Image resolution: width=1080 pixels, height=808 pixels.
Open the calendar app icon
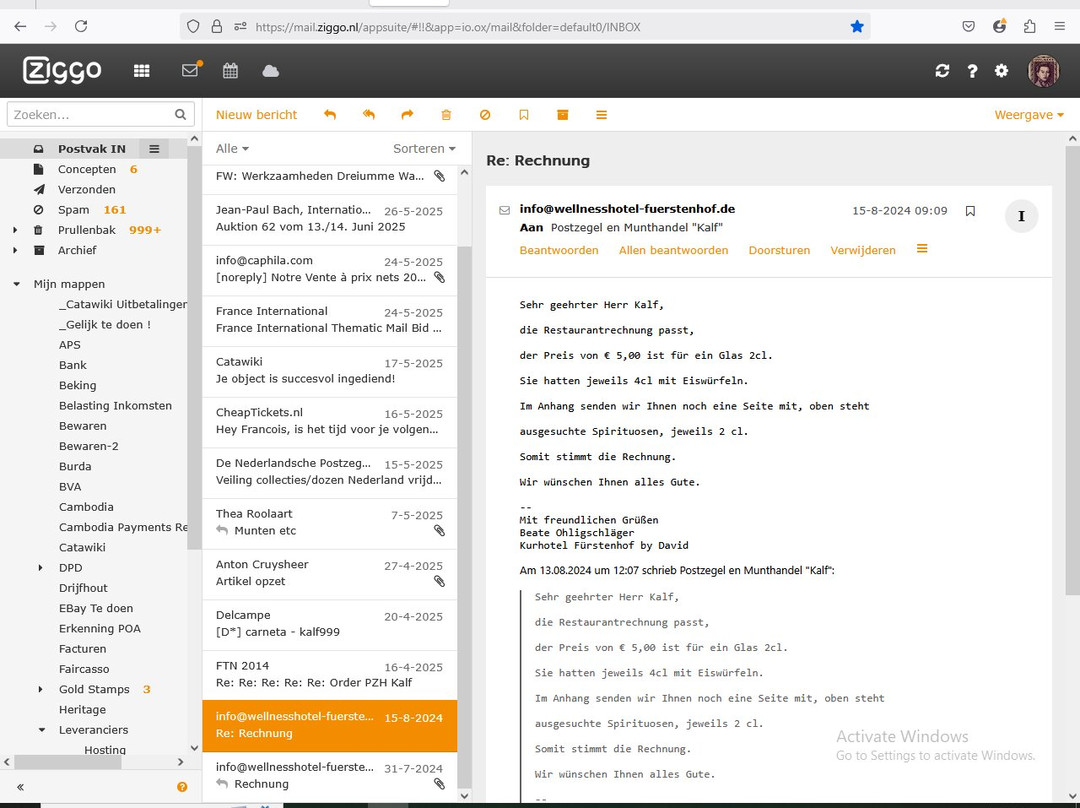click(x=230, y=71)
